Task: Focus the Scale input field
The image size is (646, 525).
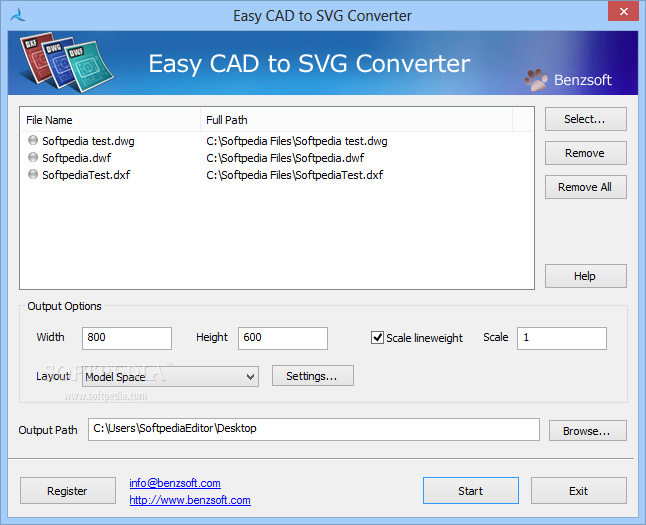Action: 562,338
